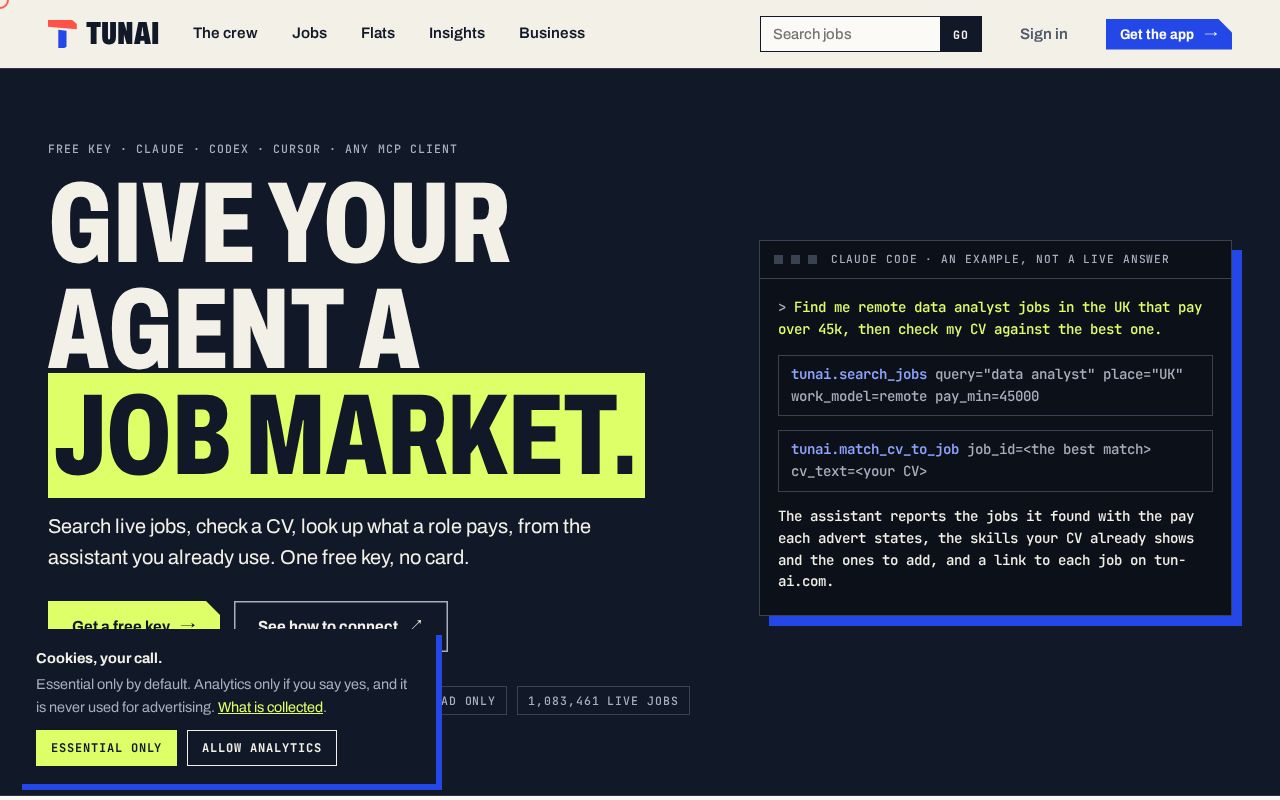The height and width of the screenshot is (800, 1280).
Task: Click the yellow prompt about data analyst jobs
Action: click(990, 318)
